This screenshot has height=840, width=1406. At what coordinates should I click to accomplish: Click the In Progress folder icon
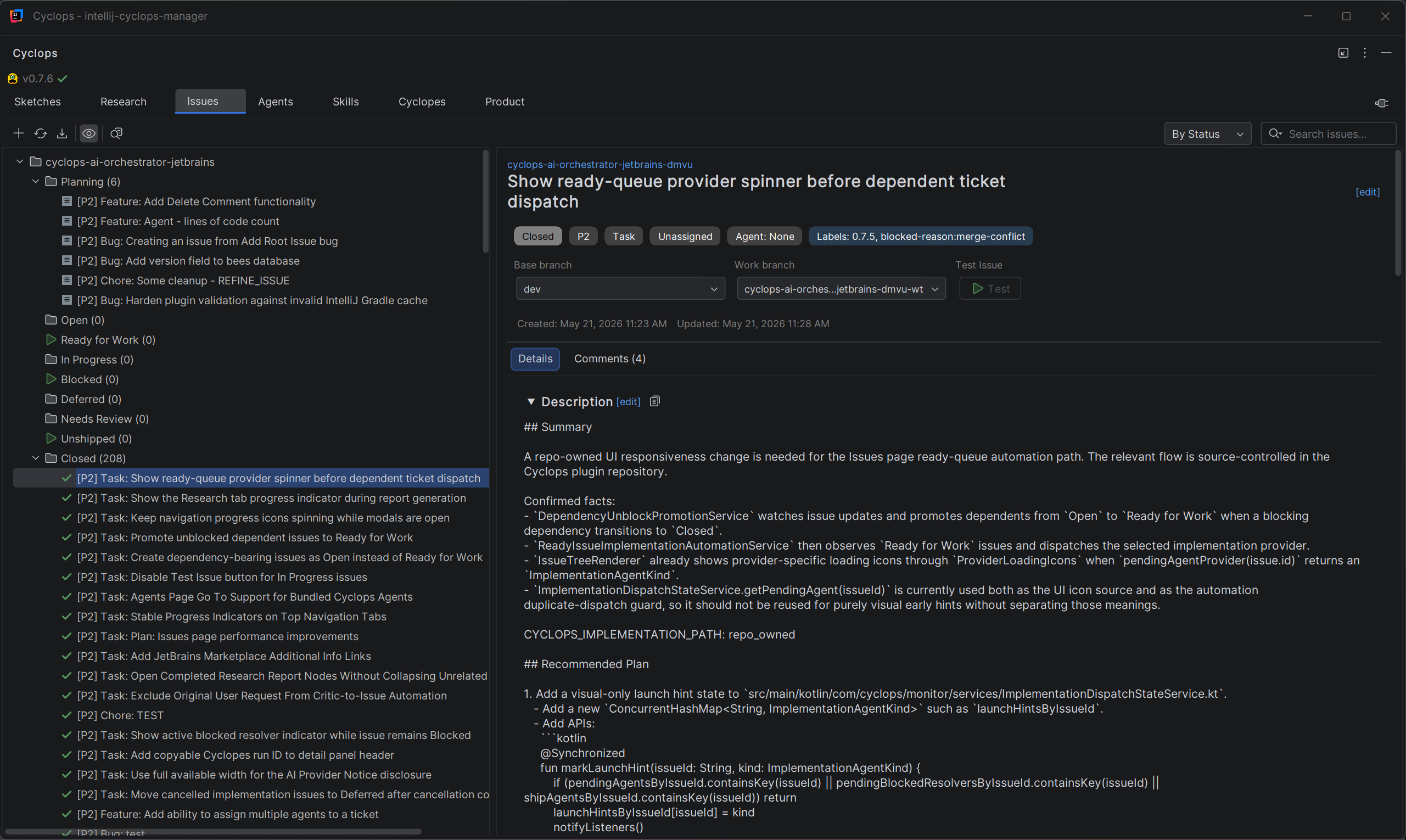pyautogui.click(x=51, y=360)
